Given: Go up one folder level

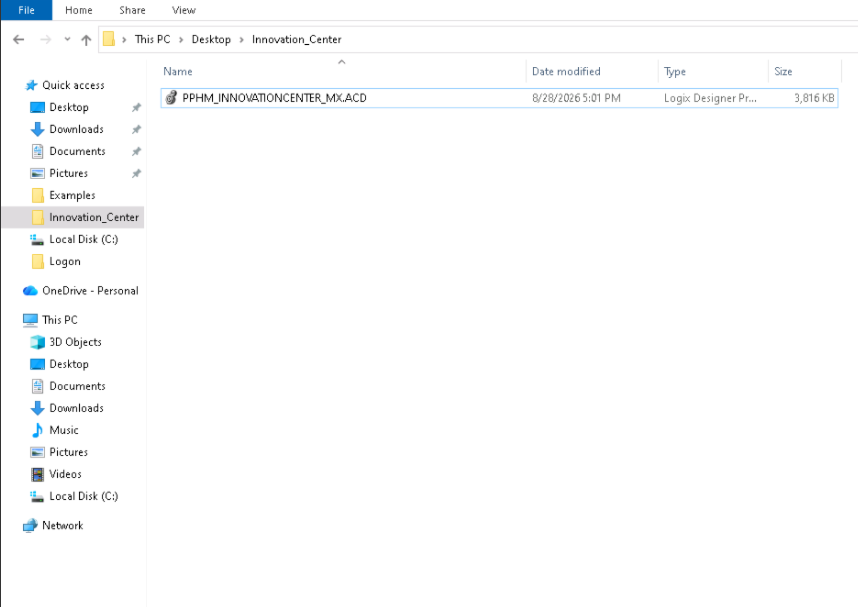Looking at the screenshot, I should [86, 39].
